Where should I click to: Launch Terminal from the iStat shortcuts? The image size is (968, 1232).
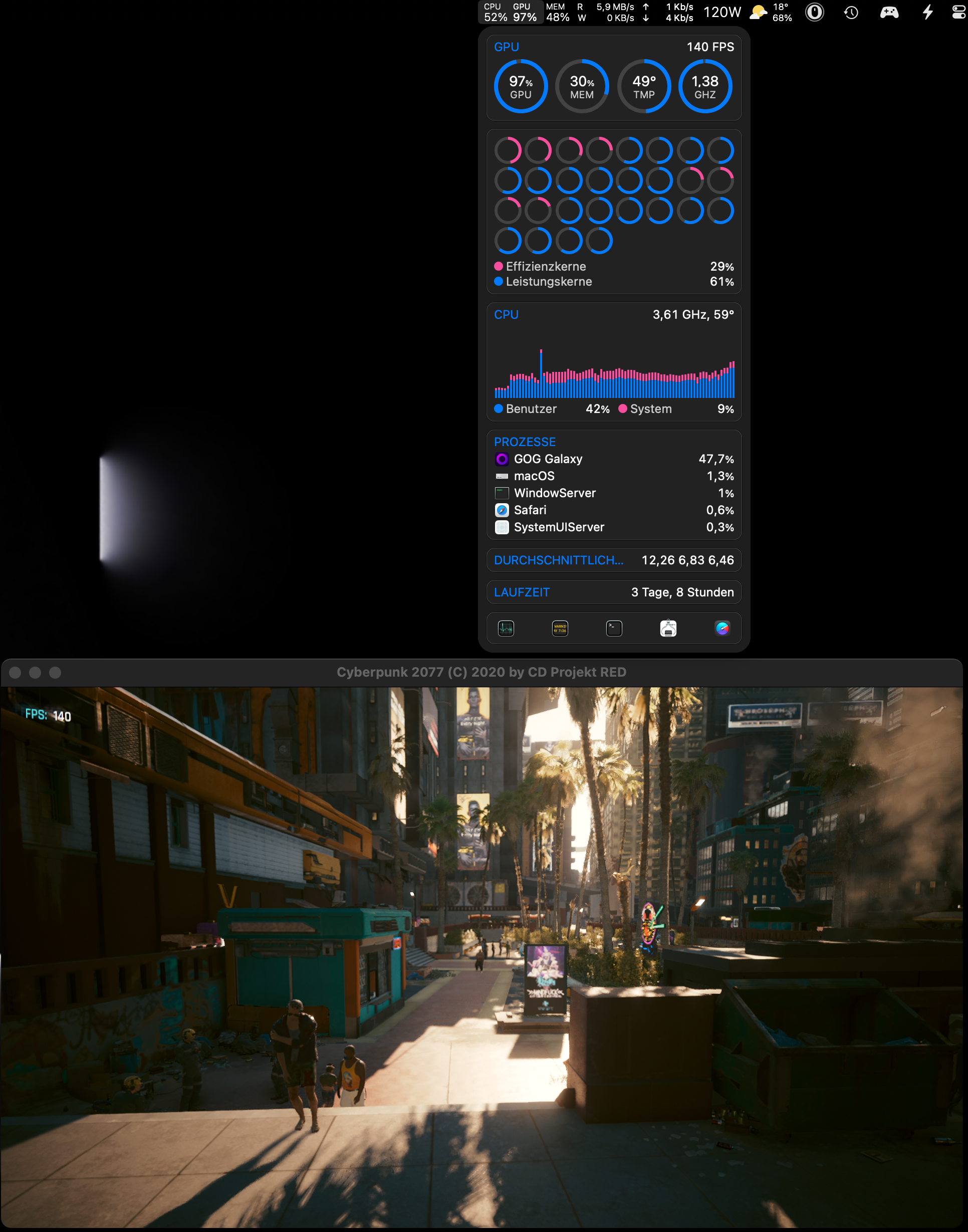[x=614, y=628]
